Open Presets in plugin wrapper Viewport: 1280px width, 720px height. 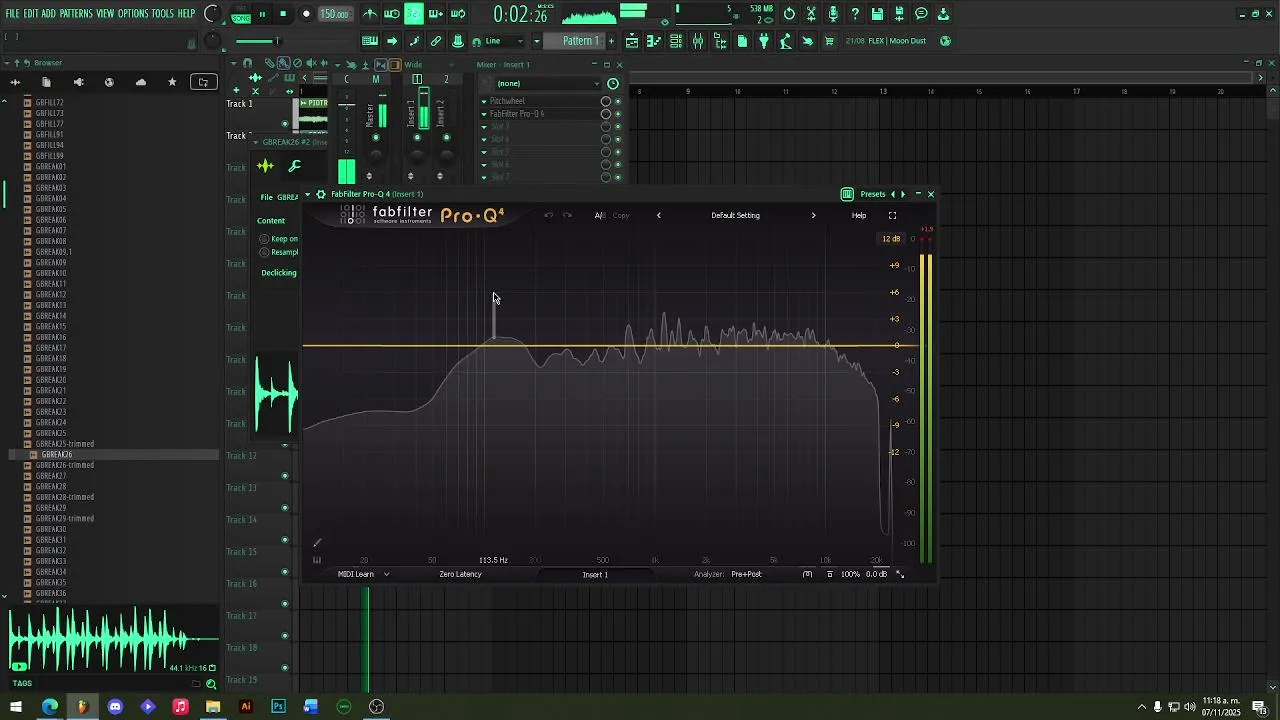click(873, 194)
